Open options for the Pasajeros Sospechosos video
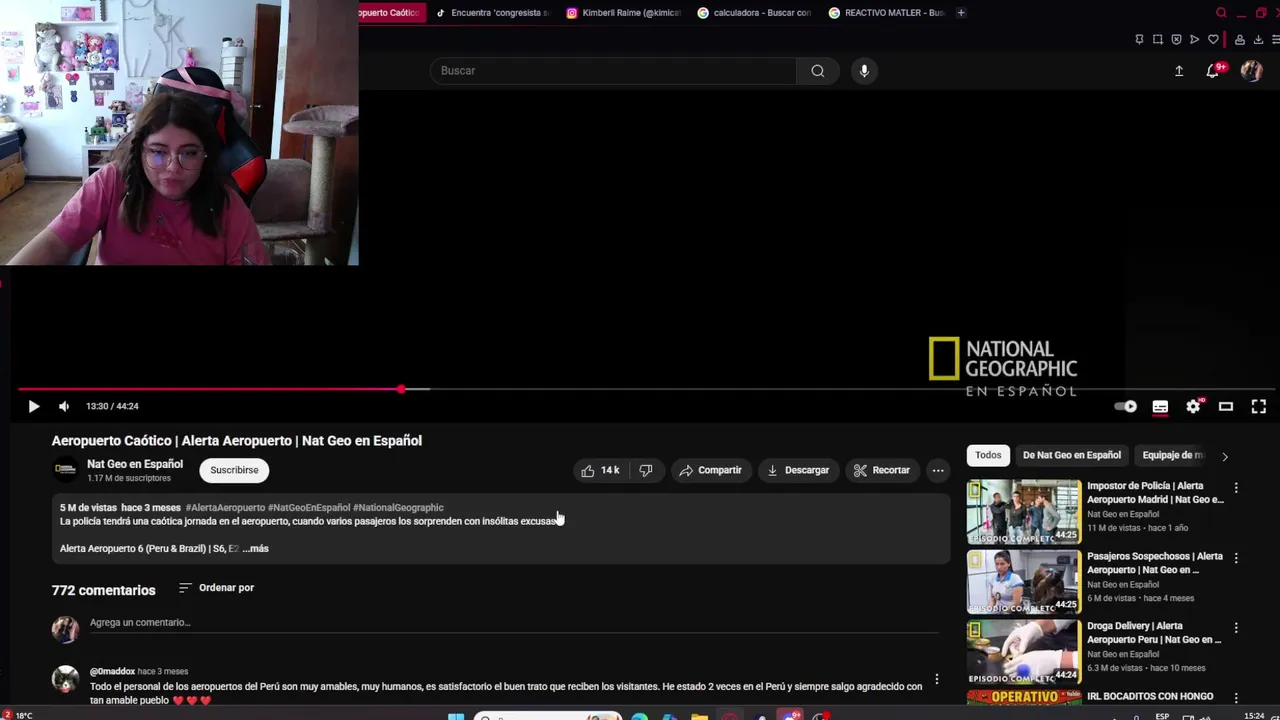Image resolution: width=1280 pixels, height=720 pixels. click(x=1236, y=558)
